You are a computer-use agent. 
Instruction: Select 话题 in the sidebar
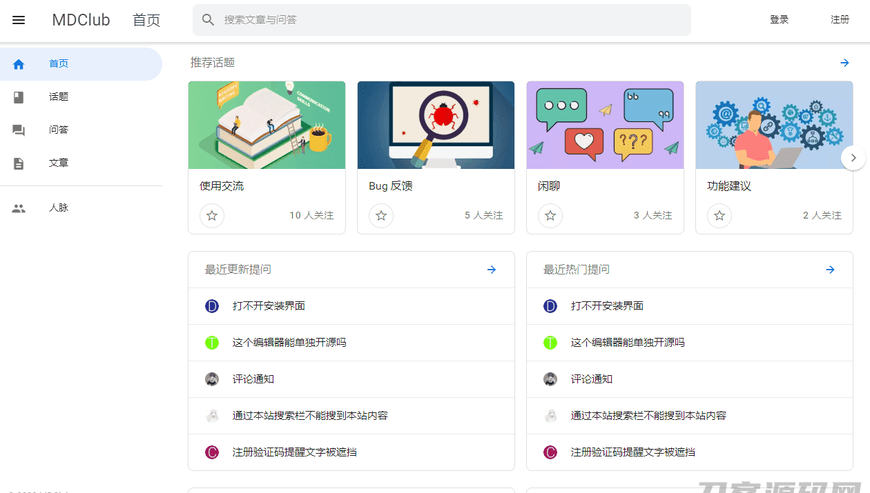(x=59, y=97)
